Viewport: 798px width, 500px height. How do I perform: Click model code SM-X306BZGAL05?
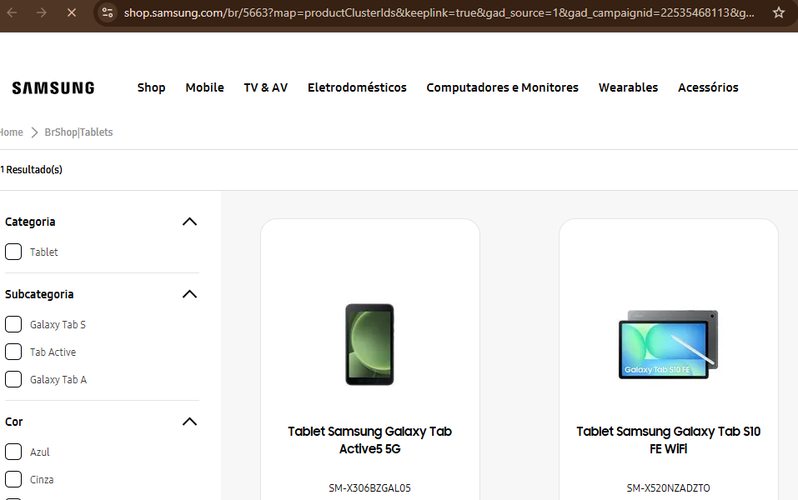[369, 488]
